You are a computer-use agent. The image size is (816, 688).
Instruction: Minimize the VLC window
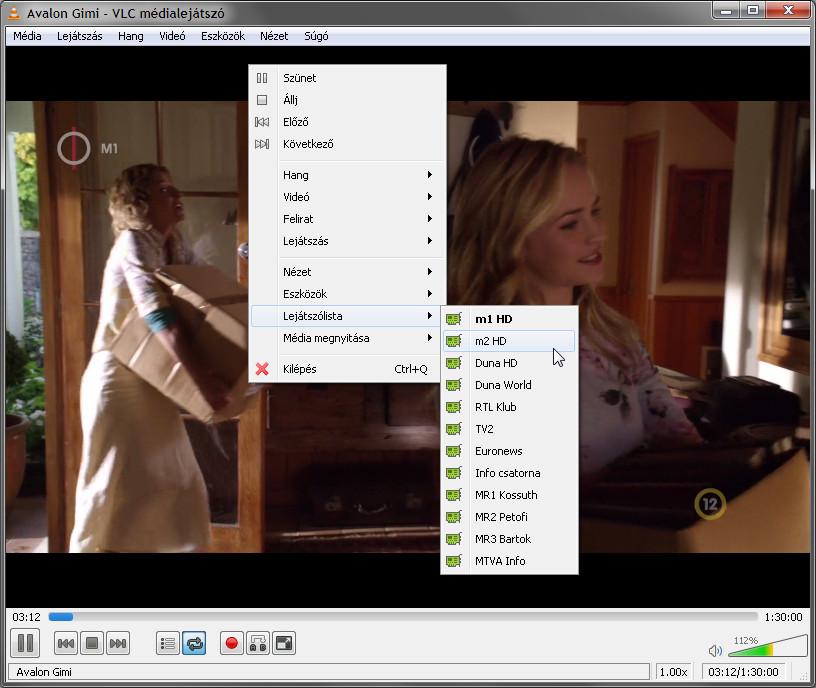(726, 10)
